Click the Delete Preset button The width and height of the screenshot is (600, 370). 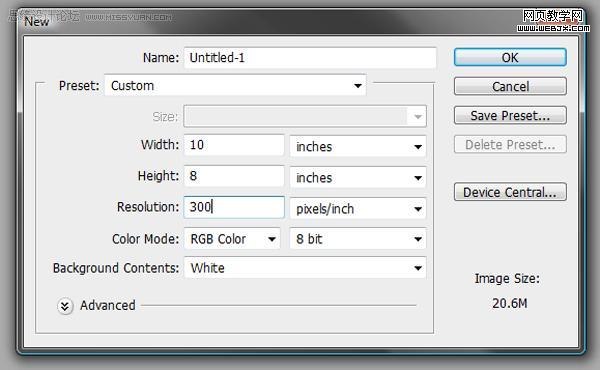(510, 145)
